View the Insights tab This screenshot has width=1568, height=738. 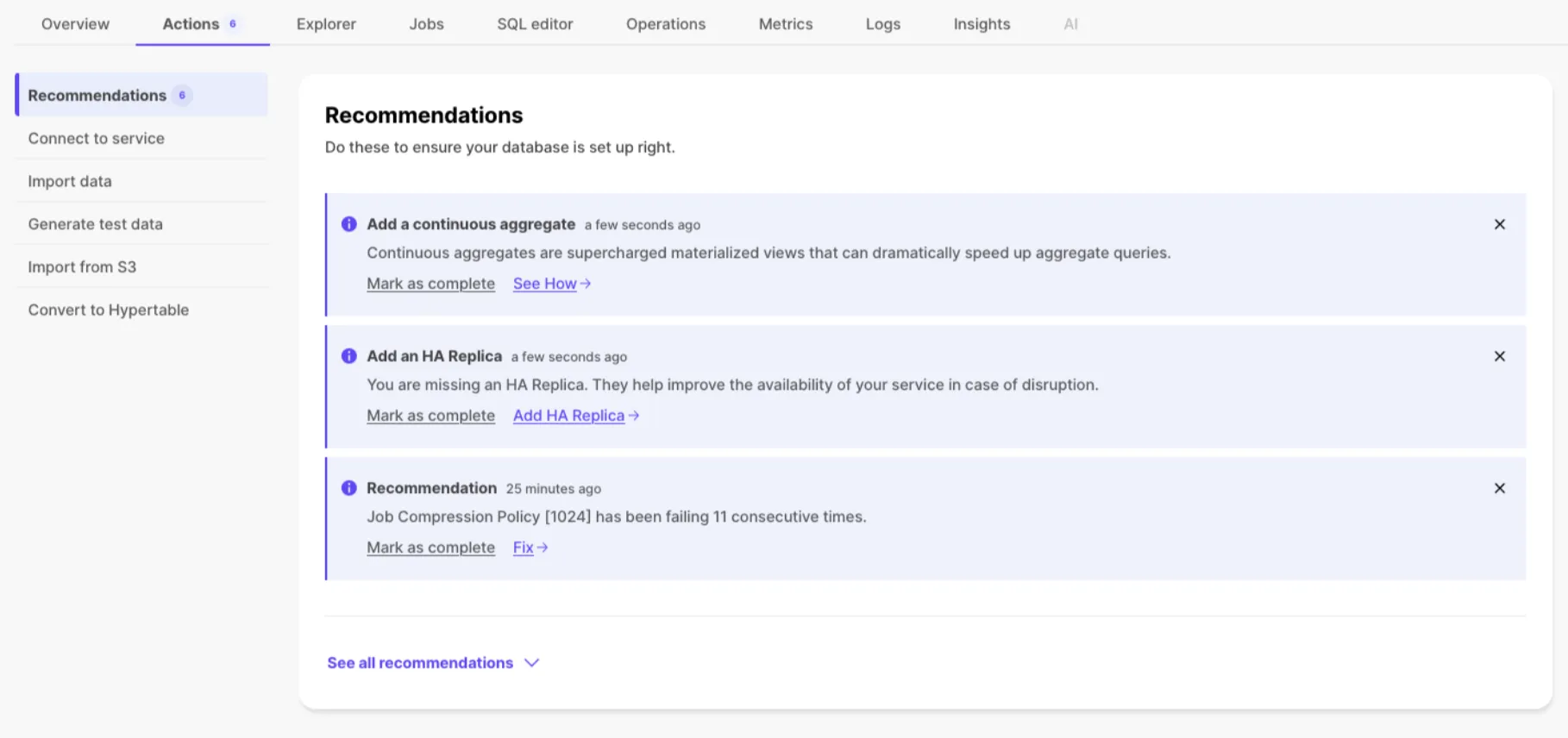[x=982, y=24]
